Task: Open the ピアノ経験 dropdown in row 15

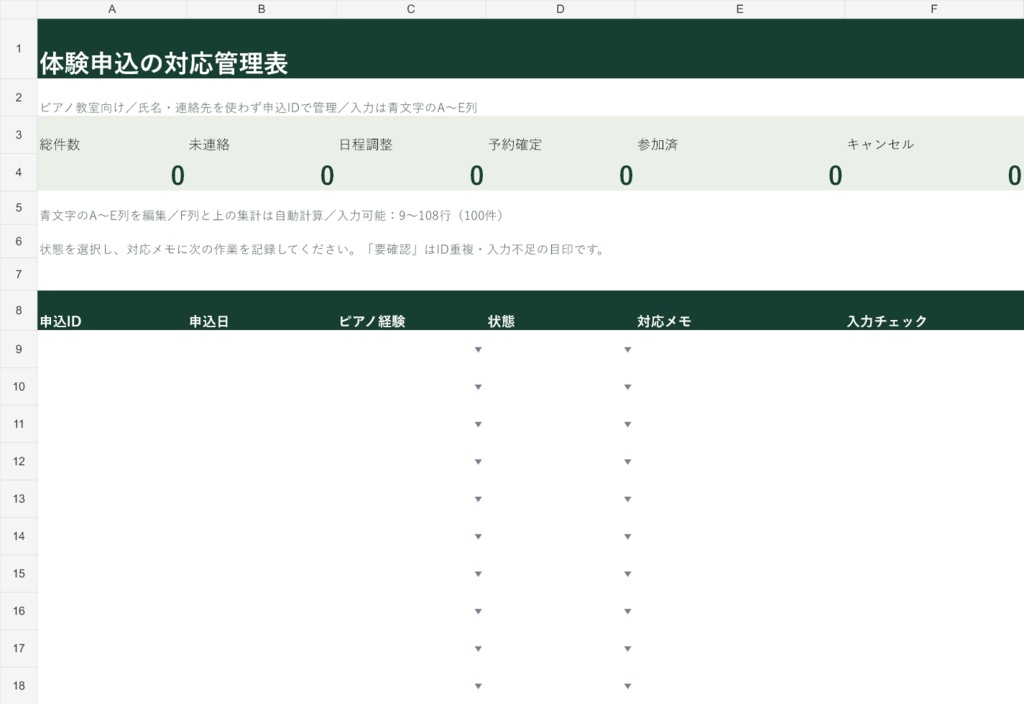Action: [478, 574]
